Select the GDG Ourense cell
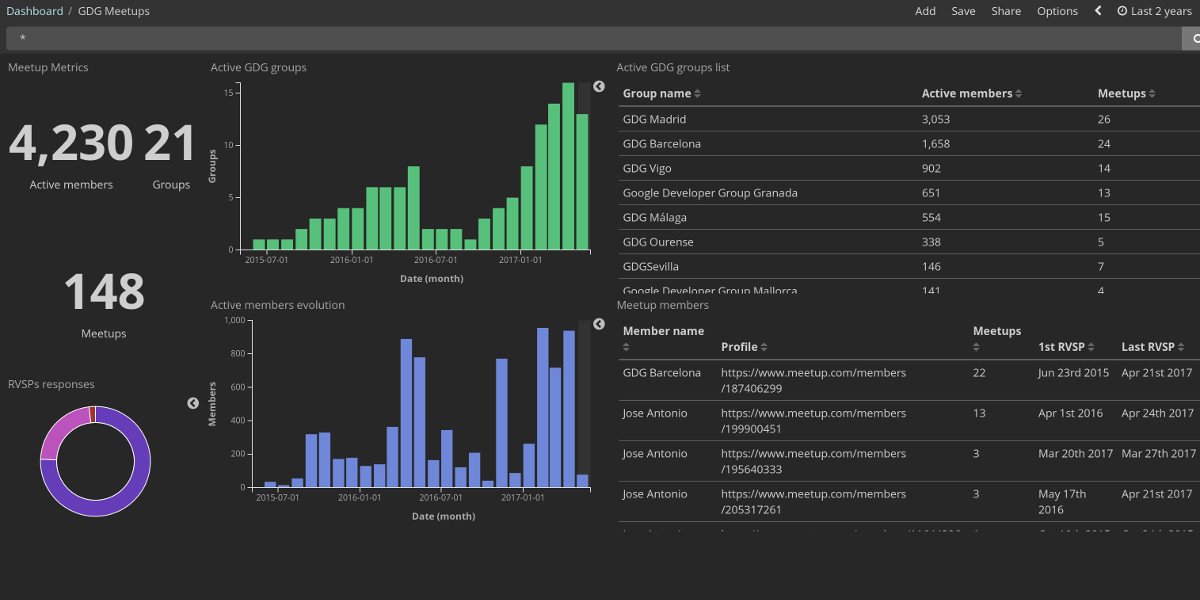The width and height of the screenshot is (1200, 600). (658, 242)
